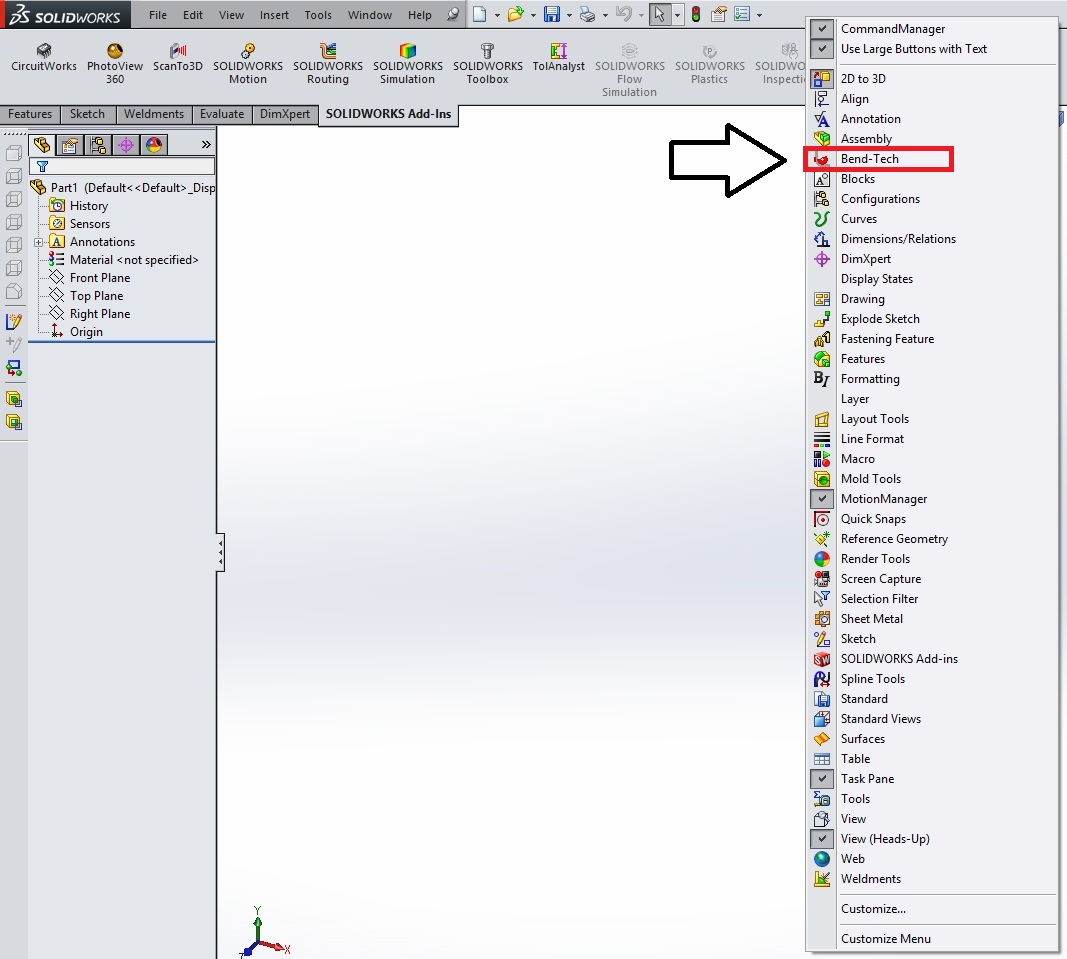1067x959 pixels.
Task: Open the File menu
Action: tap(158, 15)
